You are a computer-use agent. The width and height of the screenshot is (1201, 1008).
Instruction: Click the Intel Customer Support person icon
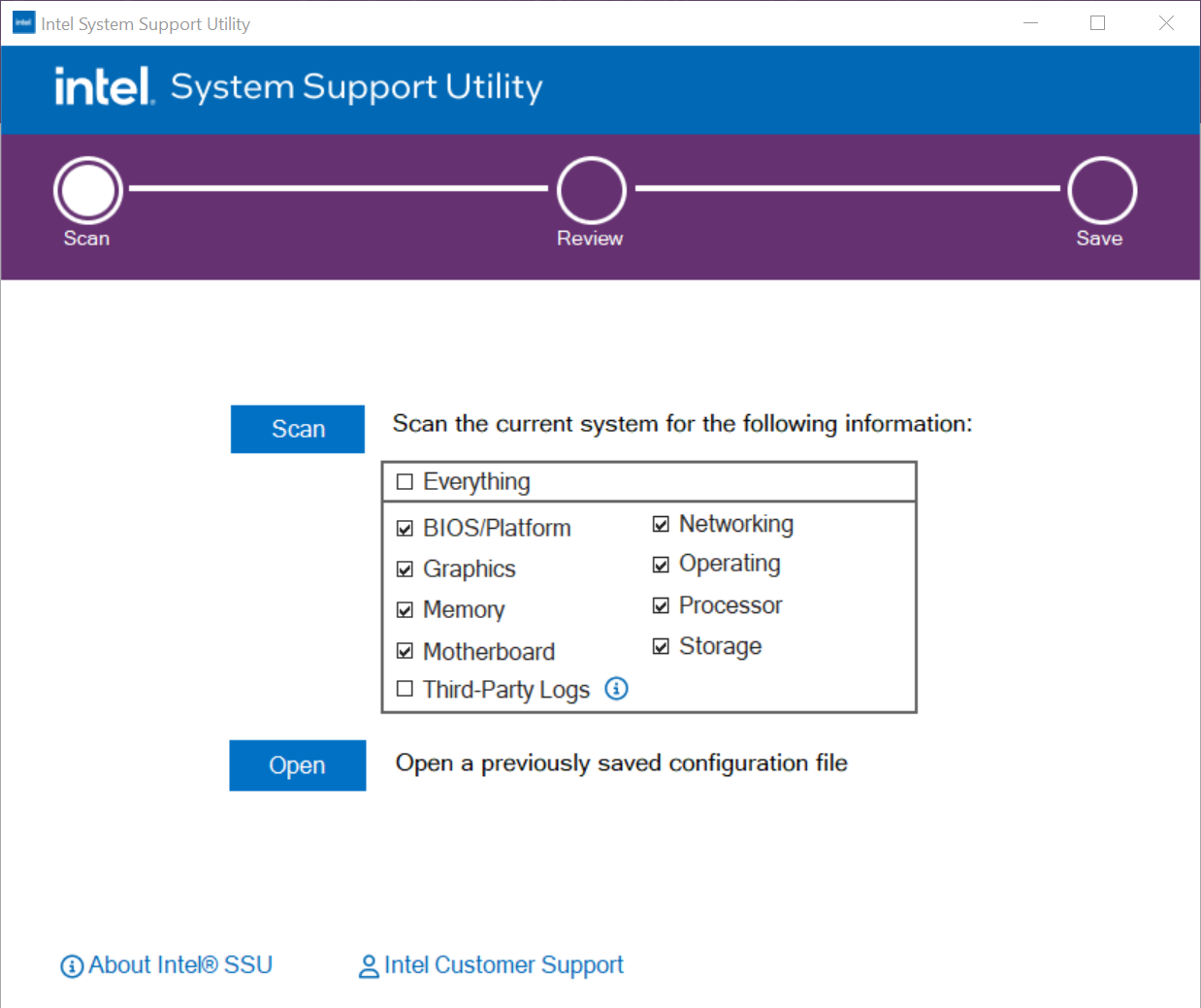click(369, 966)
